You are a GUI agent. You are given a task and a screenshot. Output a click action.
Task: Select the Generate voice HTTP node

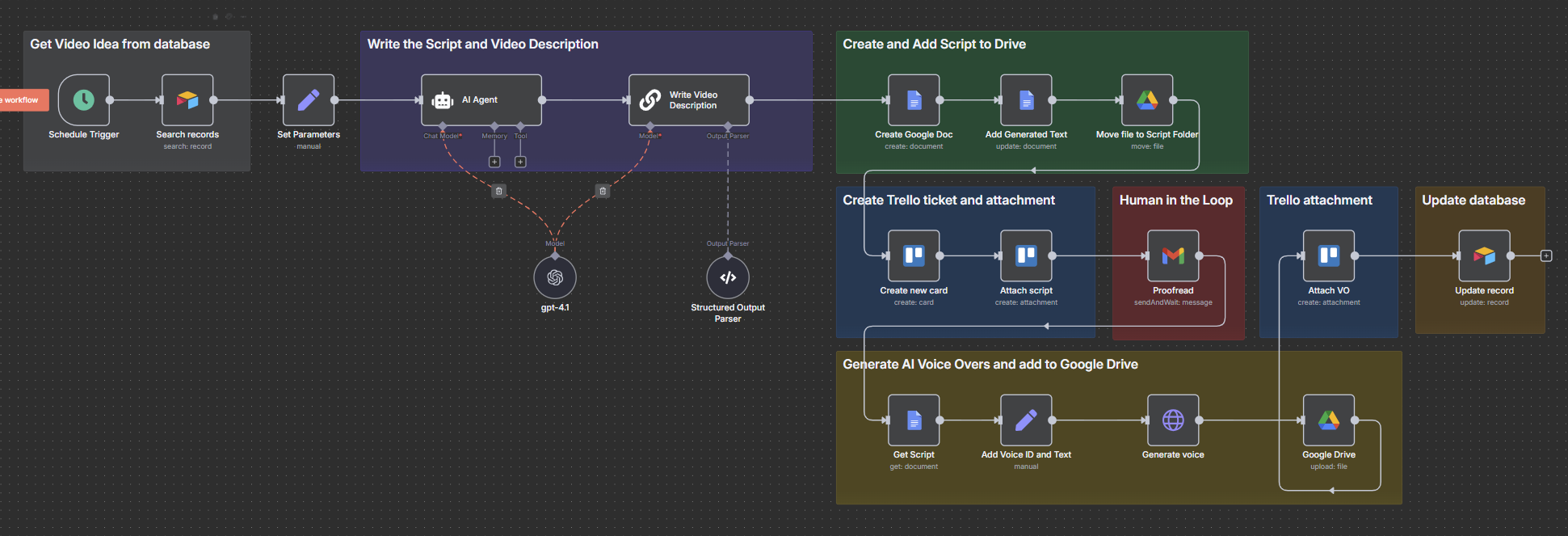click(x=1173, y=420)
